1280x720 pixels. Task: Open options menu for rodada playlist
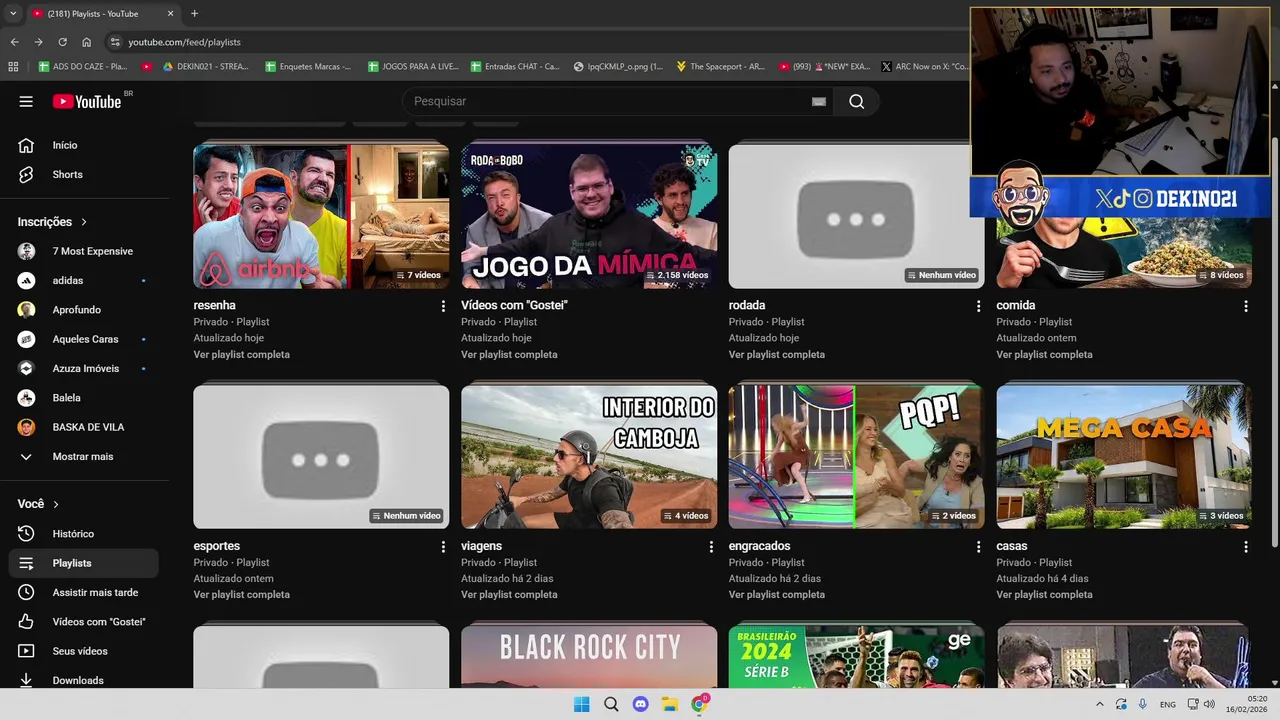click(979, 306)
